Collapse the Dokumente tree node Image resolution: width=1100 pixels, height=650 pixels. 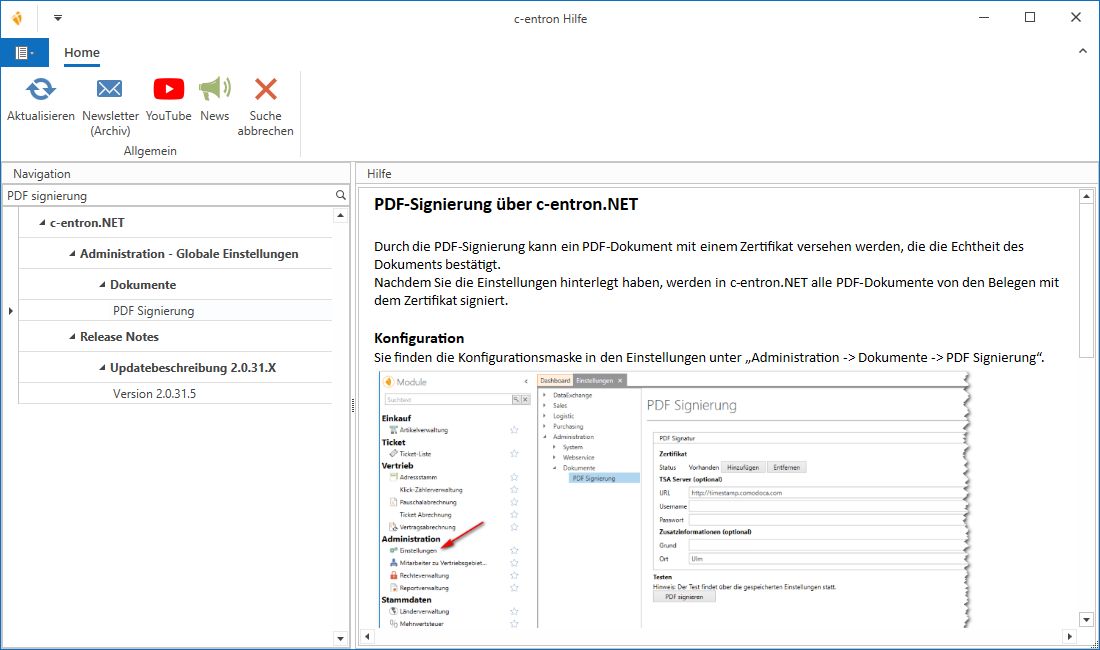[102, 285]
